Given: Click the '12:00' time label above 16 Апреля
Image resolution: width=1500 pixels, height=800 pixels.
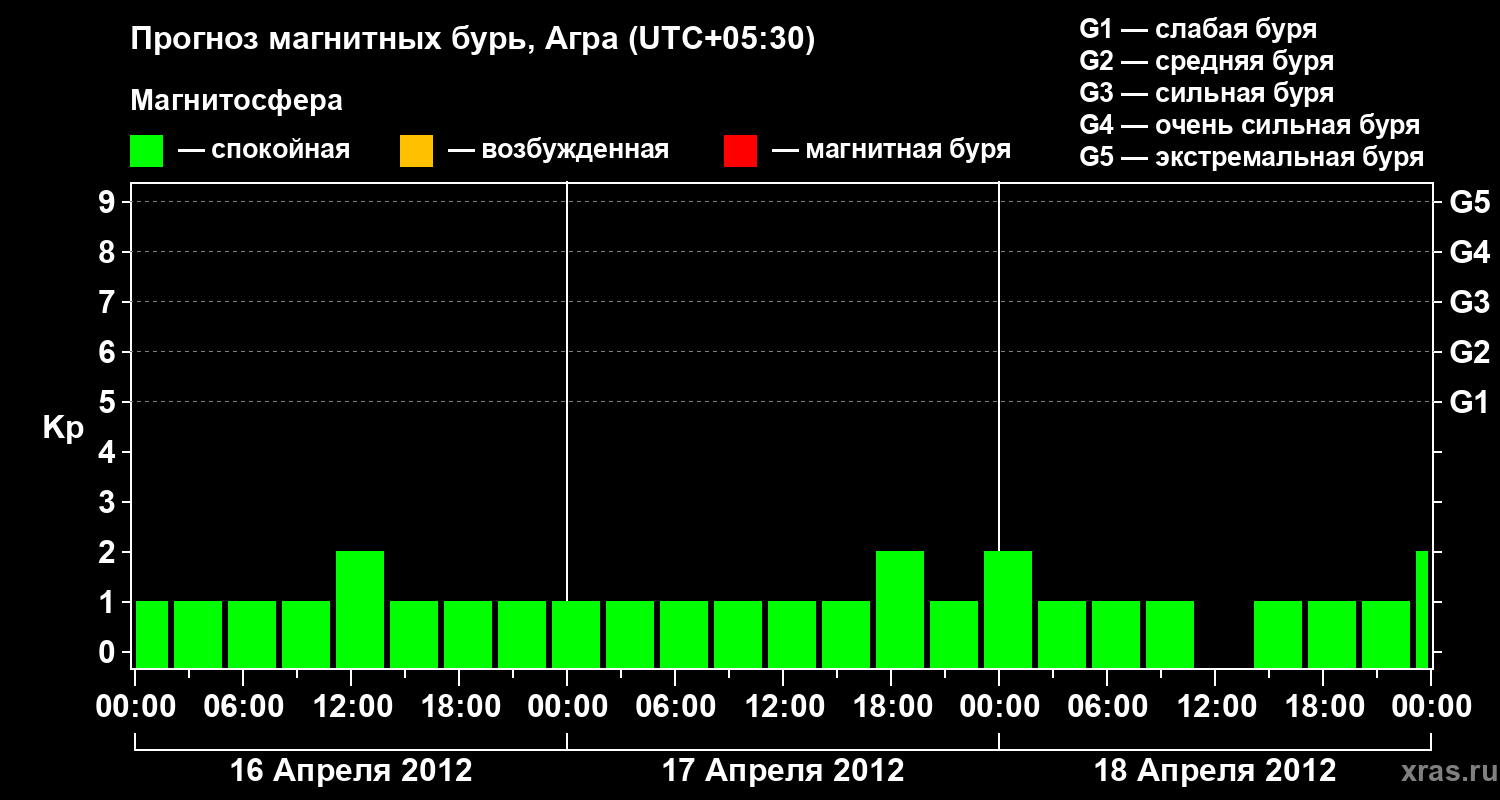Looking at the screenshot, I should (x=351, y=707).
